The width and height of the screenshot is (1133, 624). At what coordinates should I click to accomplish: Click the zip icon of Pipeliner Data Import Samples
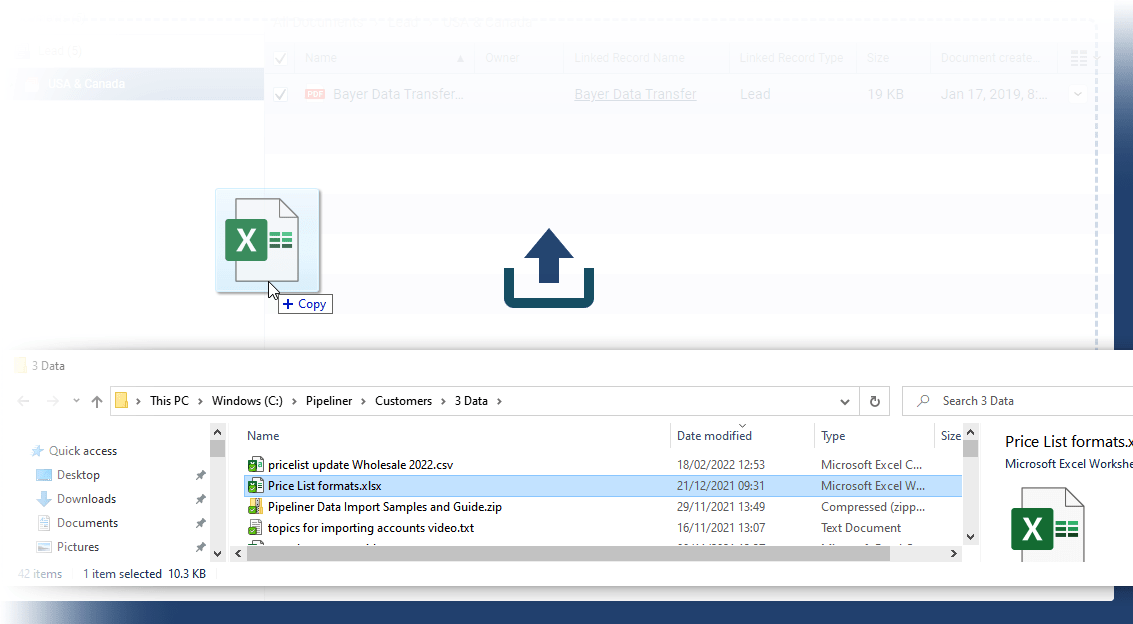click(x=255, y=507)
